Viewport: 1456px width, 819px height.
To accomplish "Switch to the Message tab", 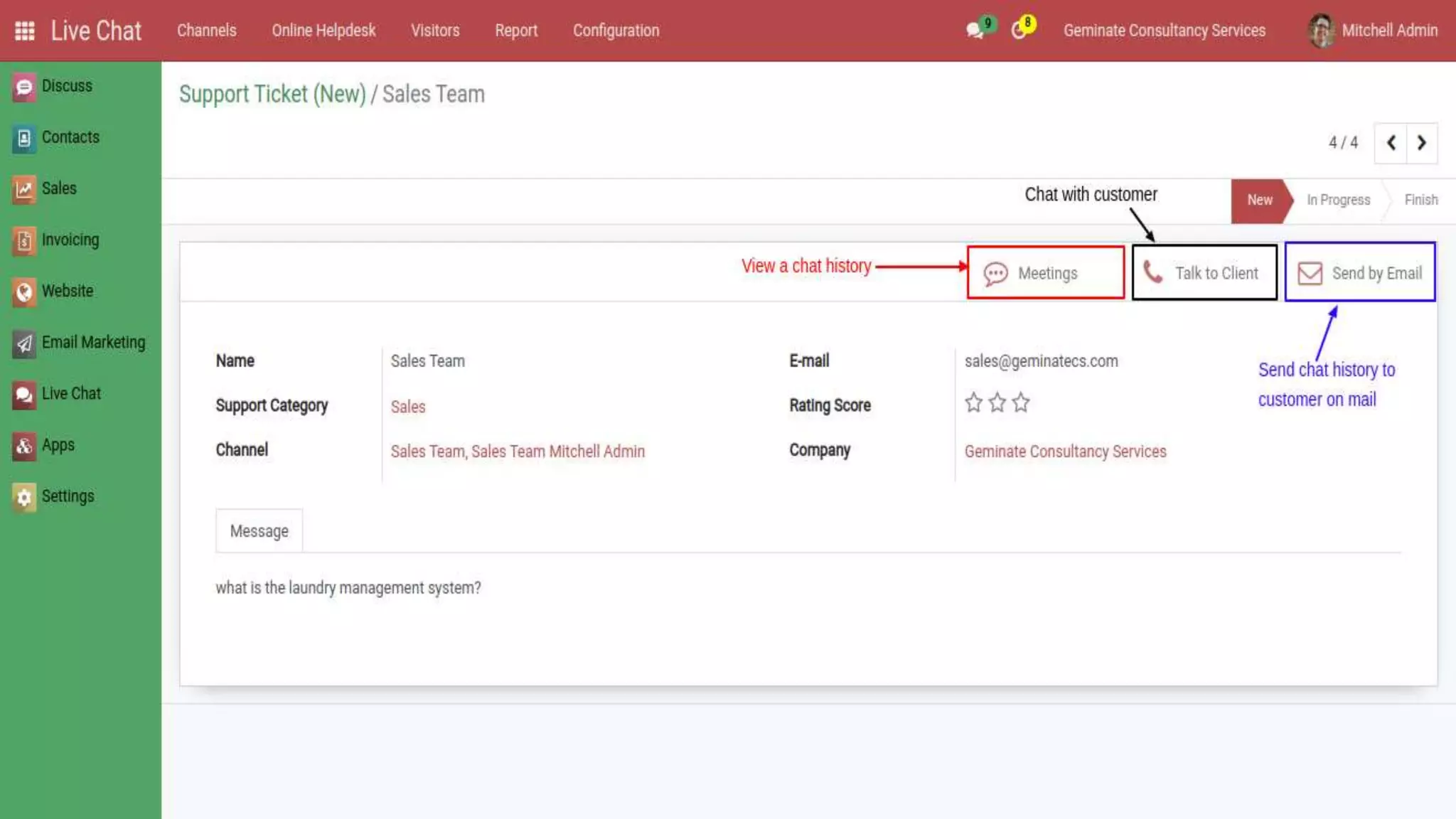I will [x=259, y=531].
